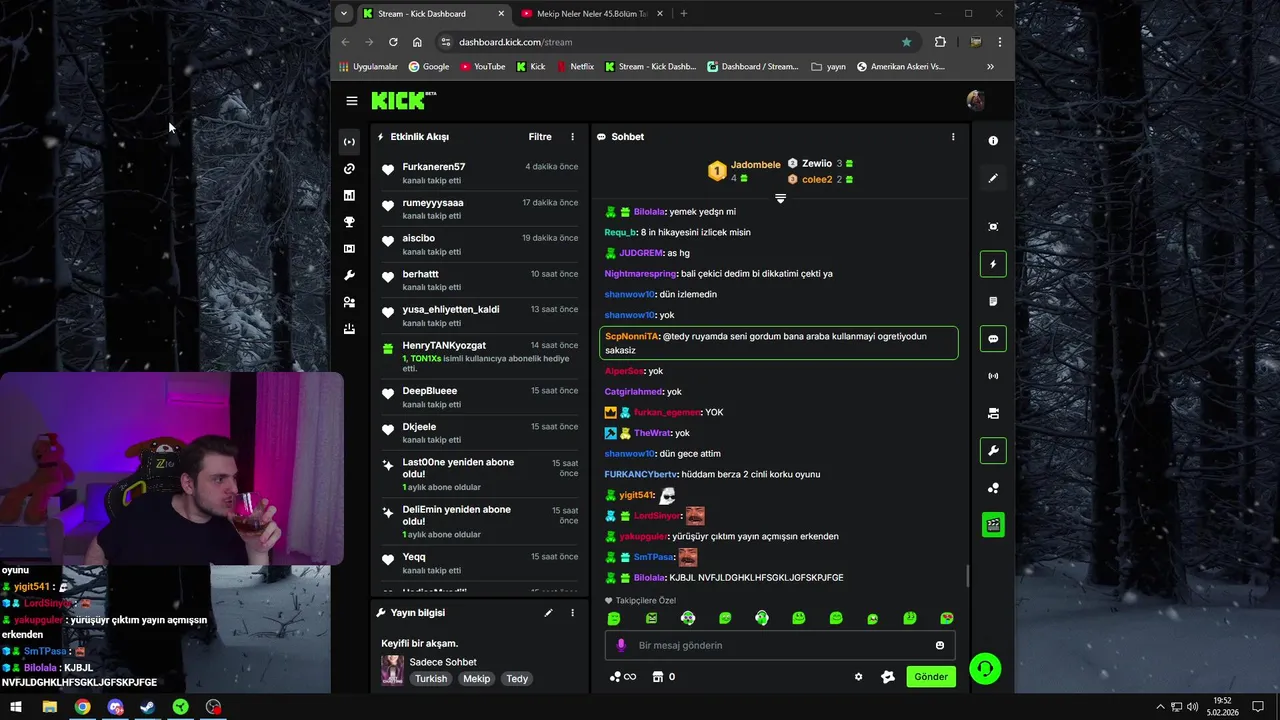Open the wrench settings icon in left sidebar
The height and width of the screenshot is (720, 1280).
pos(349,275)
